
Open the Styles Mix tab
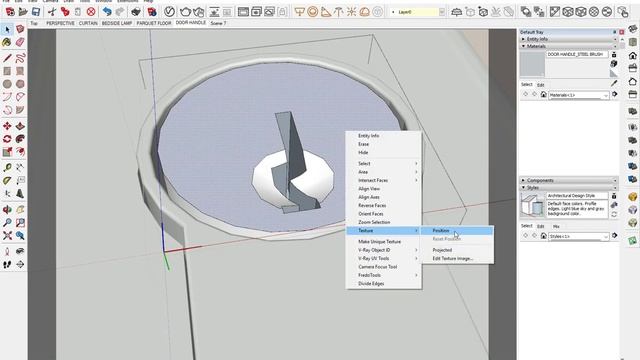(556, 226)
